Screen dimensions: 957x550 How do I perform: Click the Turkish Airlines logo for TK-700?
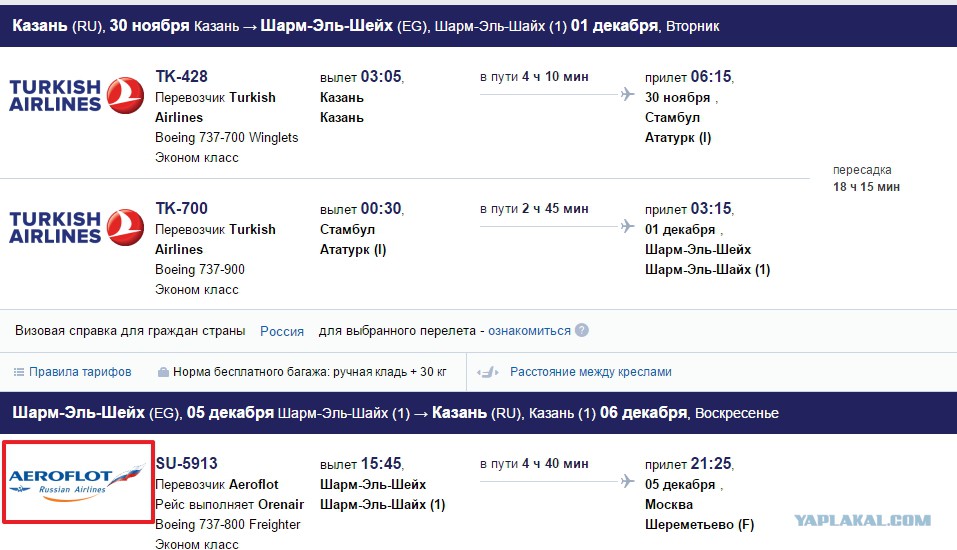point(76,227)
